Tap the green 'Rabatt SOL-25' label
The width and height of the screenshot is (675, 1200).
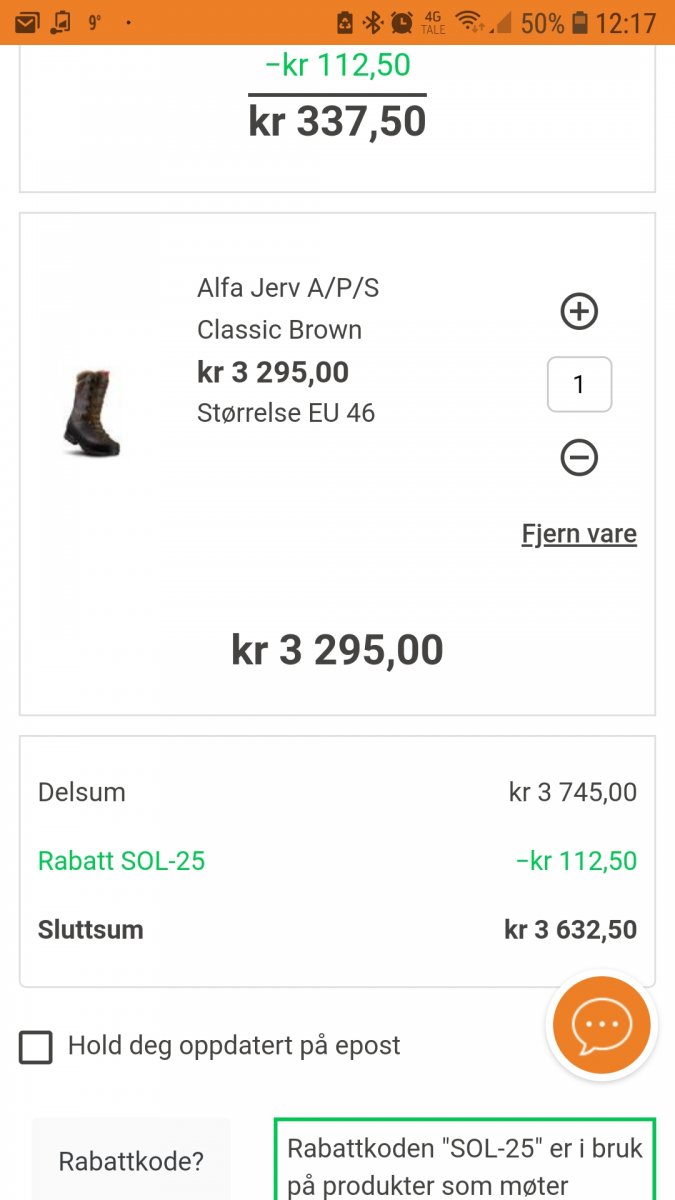click(121, 861)
